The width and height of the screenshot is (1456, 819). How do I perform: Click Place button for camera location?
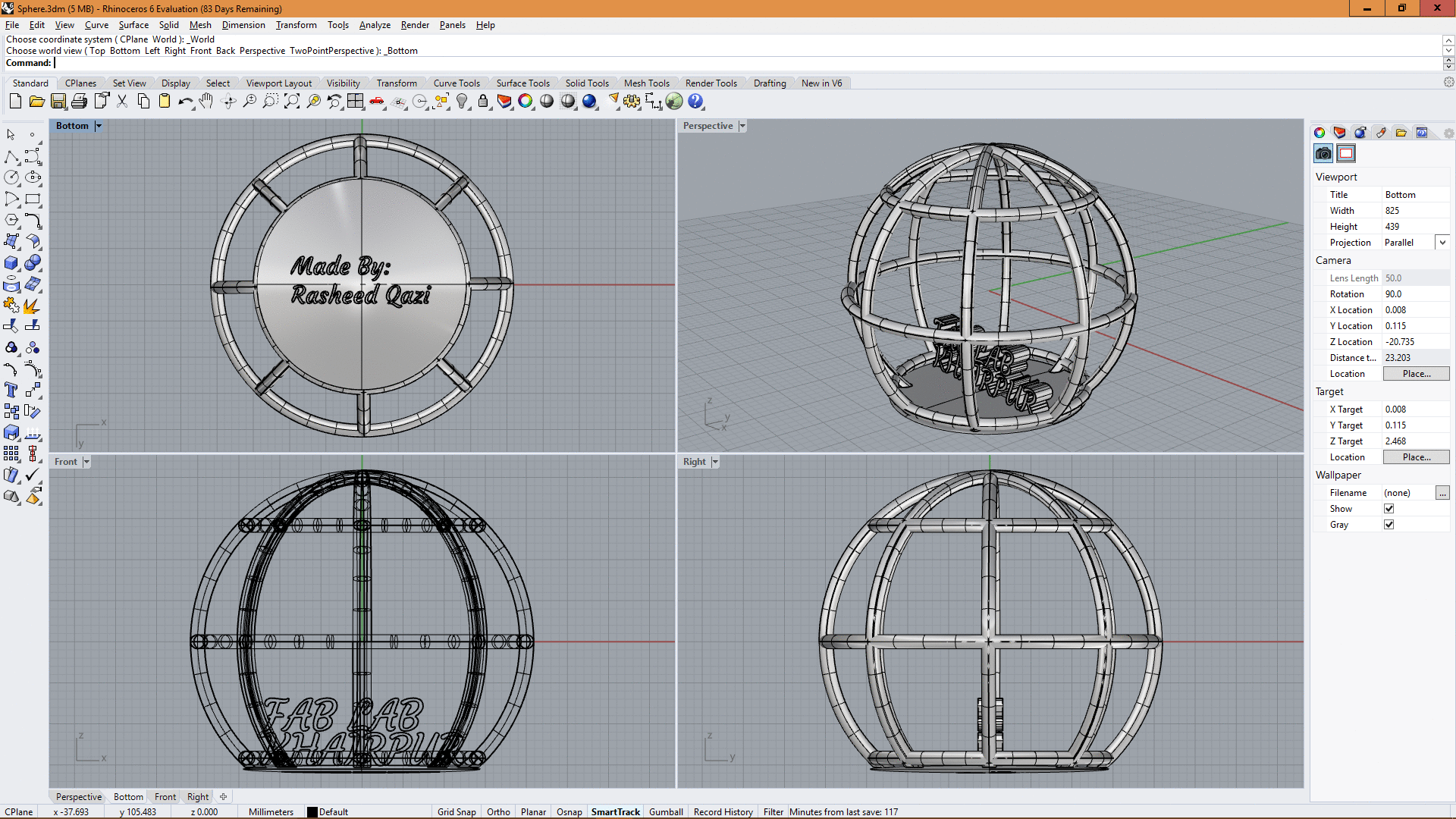pos(1416,374)
